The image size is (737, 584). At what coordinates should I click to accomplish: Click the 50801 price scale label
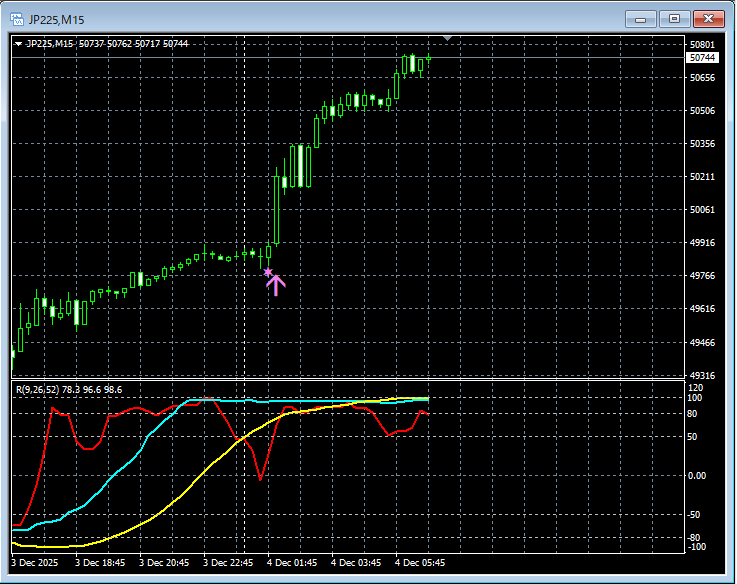pyautogui.click(x=702, y=45)
